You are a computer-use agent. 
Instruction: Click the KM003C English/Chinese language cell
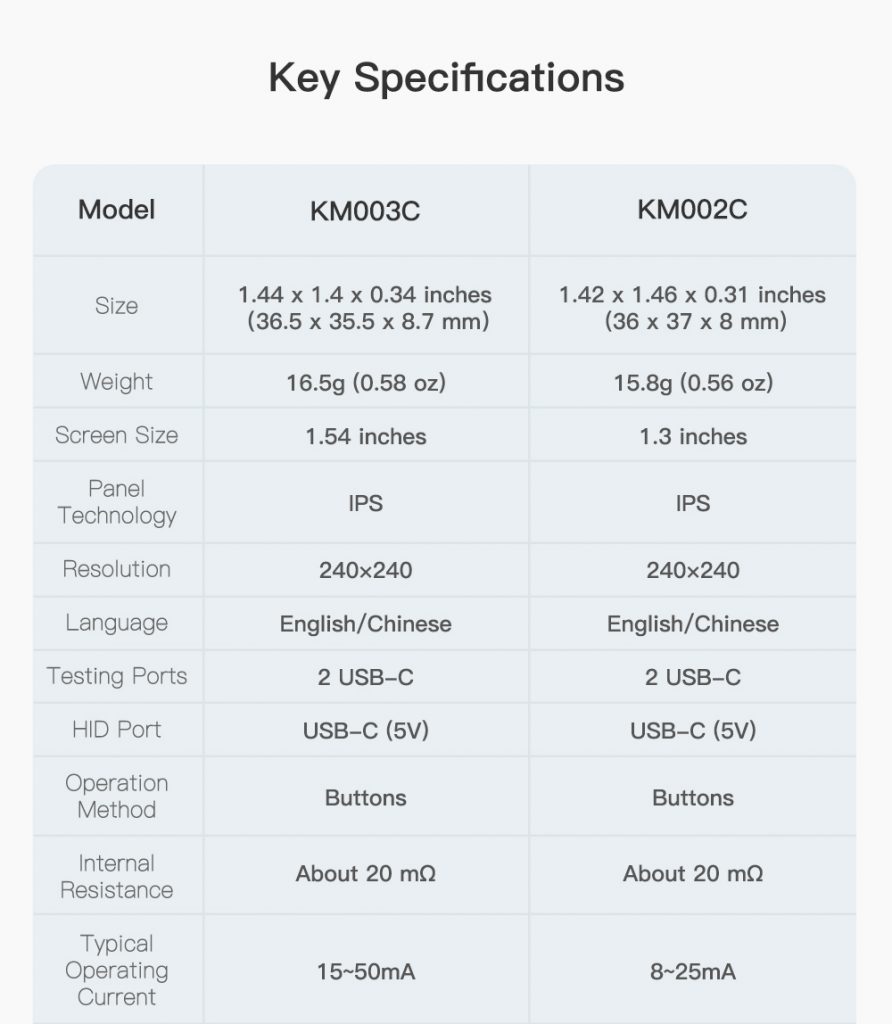tap(365, 624)
